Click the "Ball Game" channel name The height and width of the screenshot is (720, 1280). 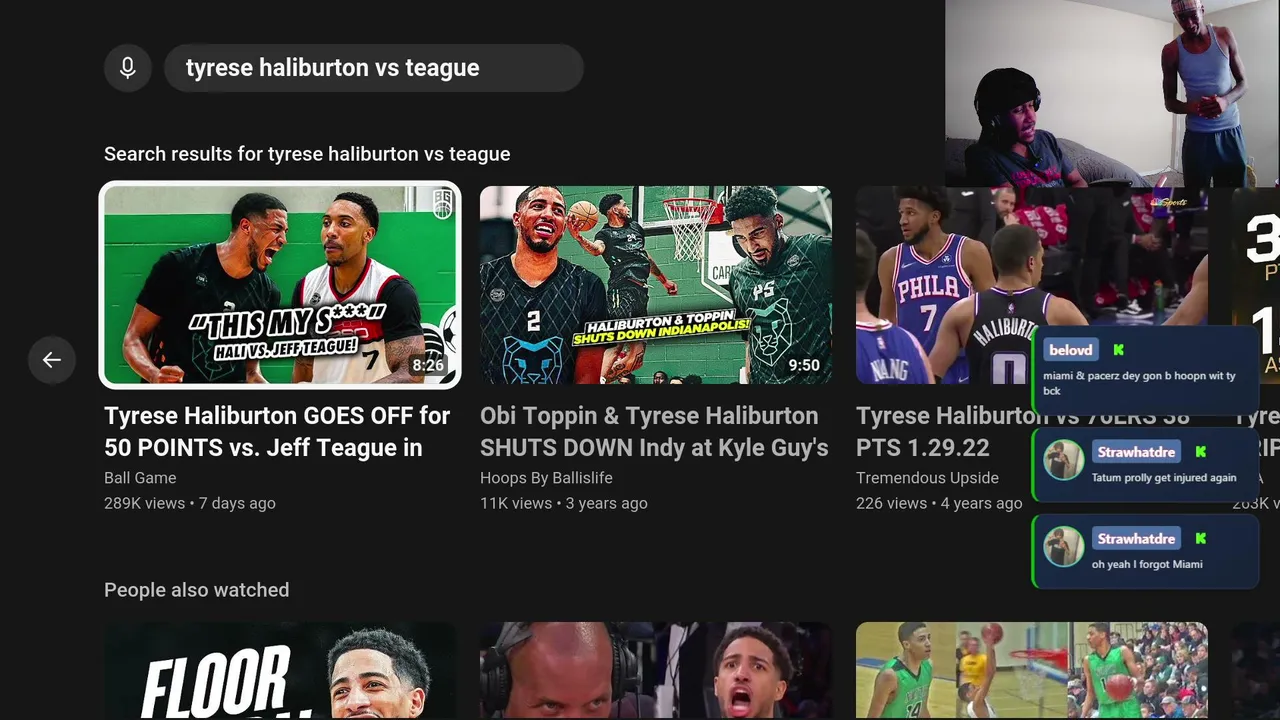[x=140, y=478]
